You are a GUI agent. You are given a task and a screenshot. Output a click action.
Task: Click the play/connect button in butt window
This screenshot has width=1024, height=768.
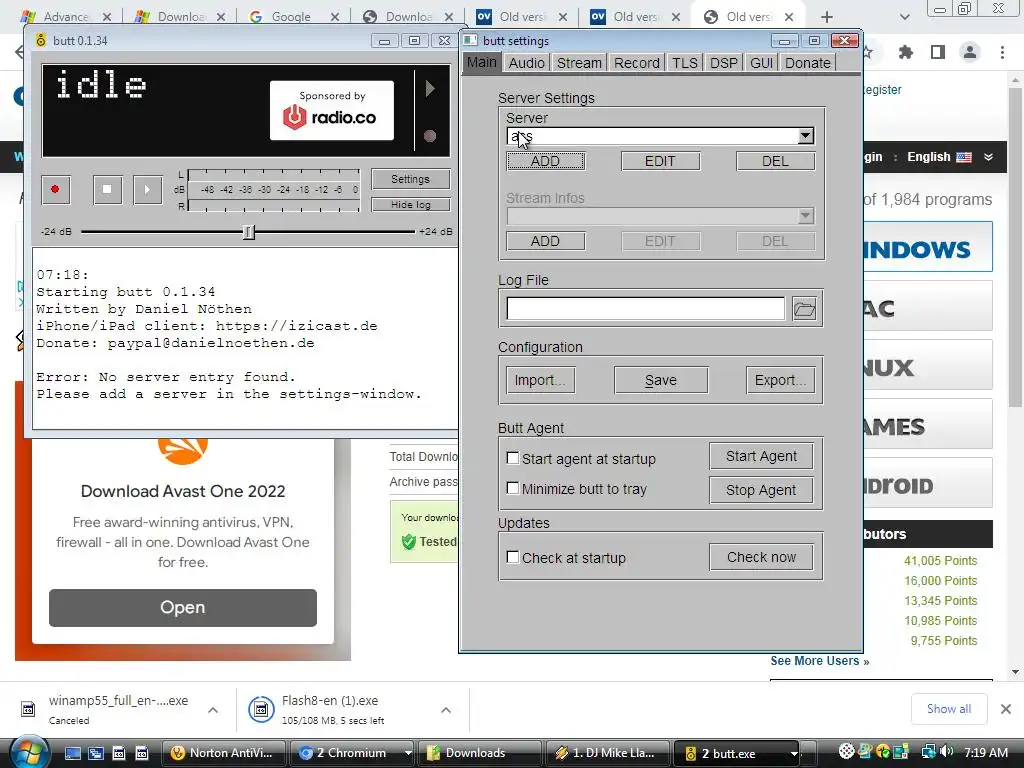click(x=148, y=189)
